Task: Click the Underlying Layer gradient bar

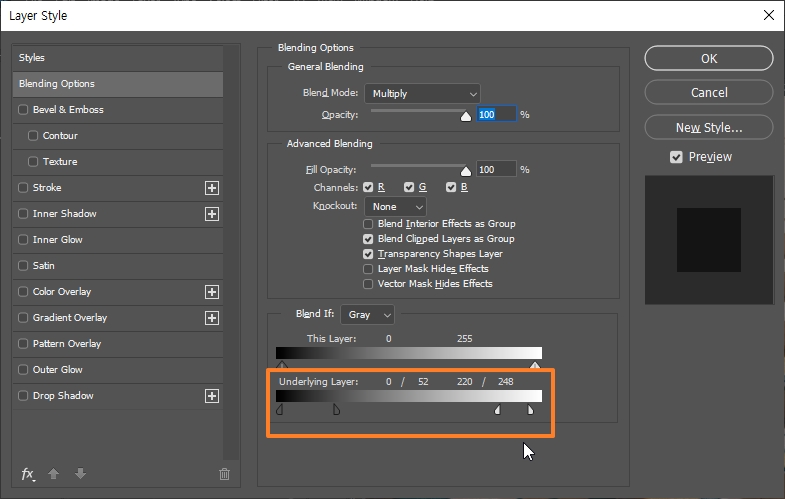Action: (x=409, y=396)
